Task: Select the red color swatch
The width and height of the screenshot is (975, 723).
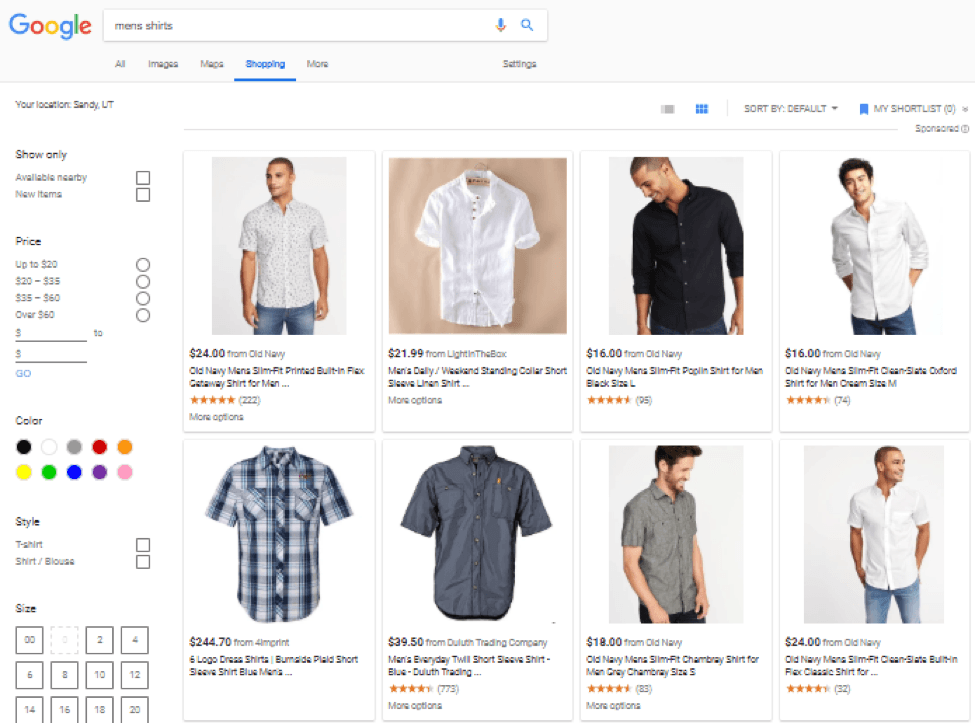Action: (100, 447)
